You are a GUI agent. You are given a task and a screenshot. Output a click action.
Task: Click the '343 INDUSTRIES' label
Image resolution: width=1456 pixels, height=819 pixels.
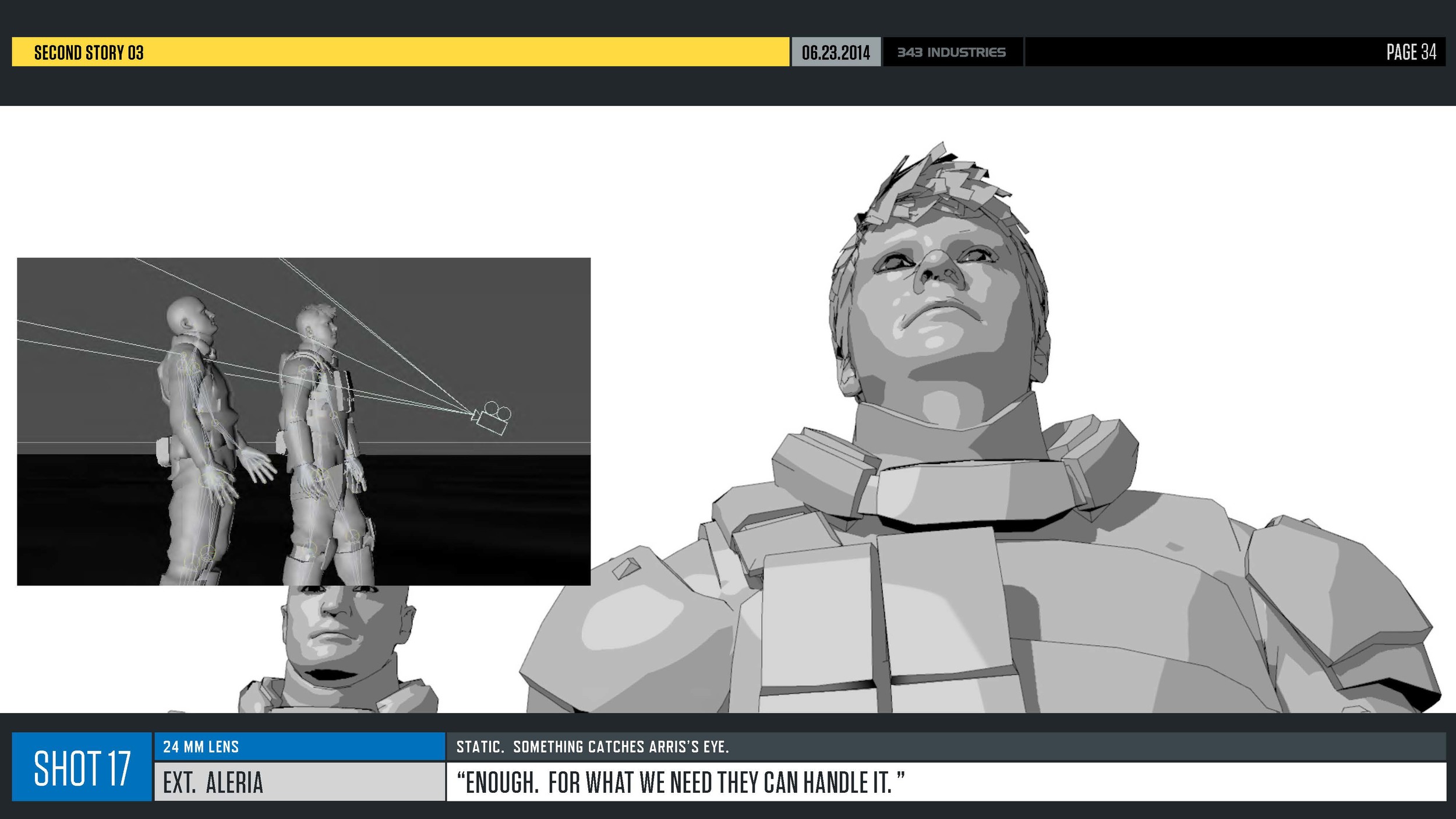click(952, 52)
